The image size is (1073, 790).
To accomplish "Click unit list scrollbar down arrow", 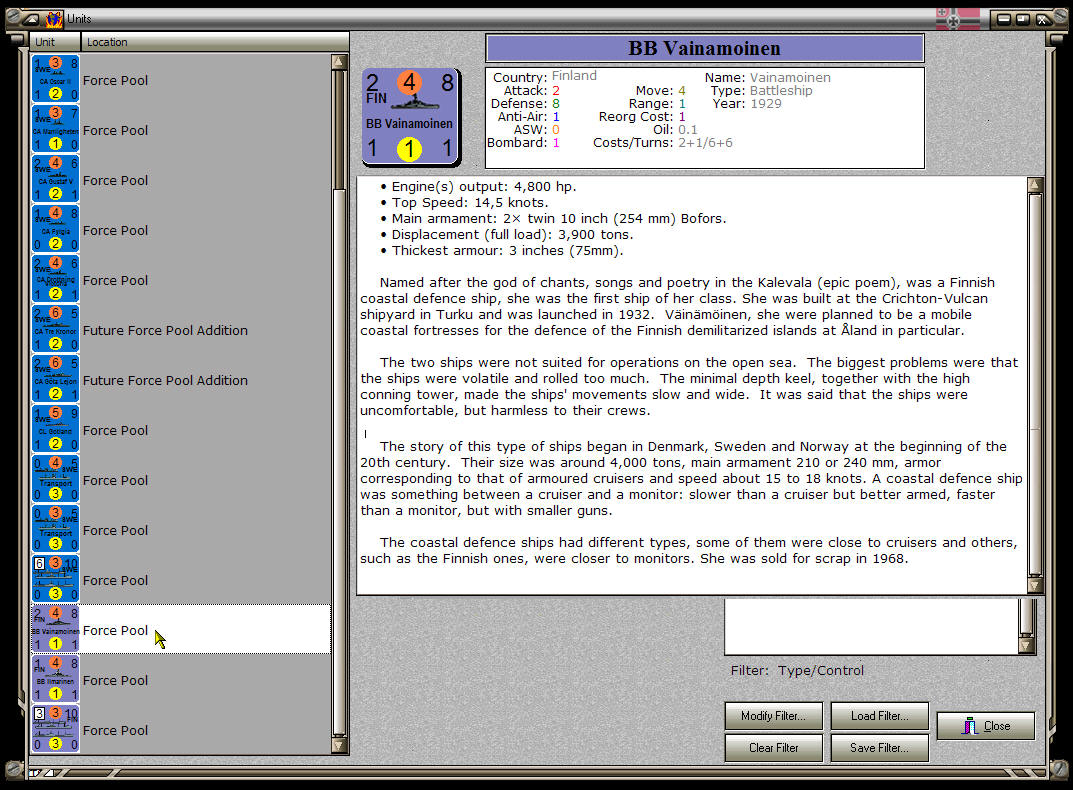I will click(x=339, y=745).
